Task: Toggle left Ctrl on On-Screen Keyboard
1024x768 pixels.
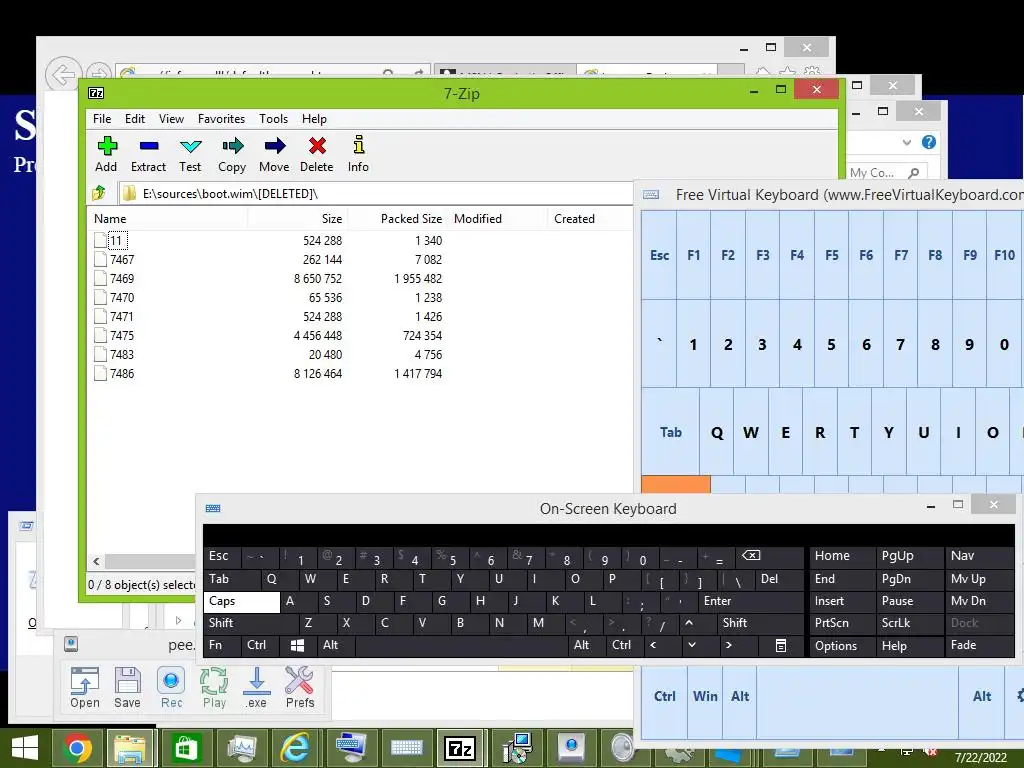Action: pos(260,645)
